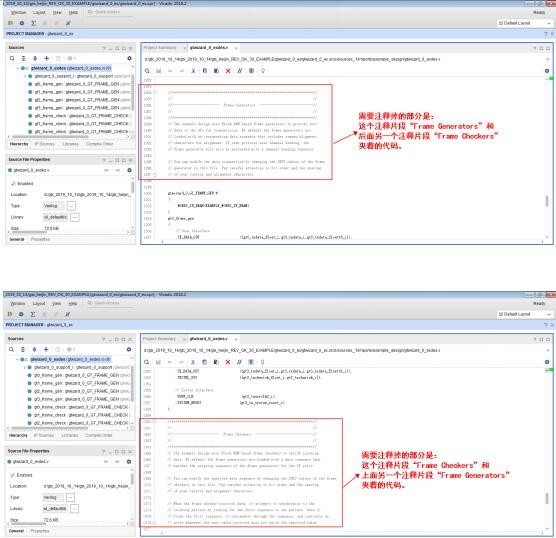The height and width of the screenshot is (538, 556).
Task: Open the Compile Order tab in lower Sources
Action: tap(99, 435)
